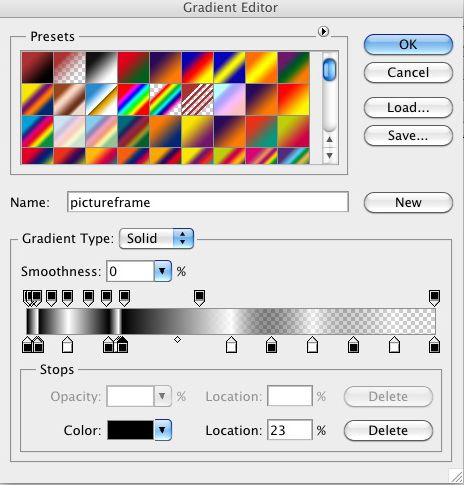Viewport: 464px width, 485px height.
Task: Click the Smoothness percentage field
Action: click(130, 271)
